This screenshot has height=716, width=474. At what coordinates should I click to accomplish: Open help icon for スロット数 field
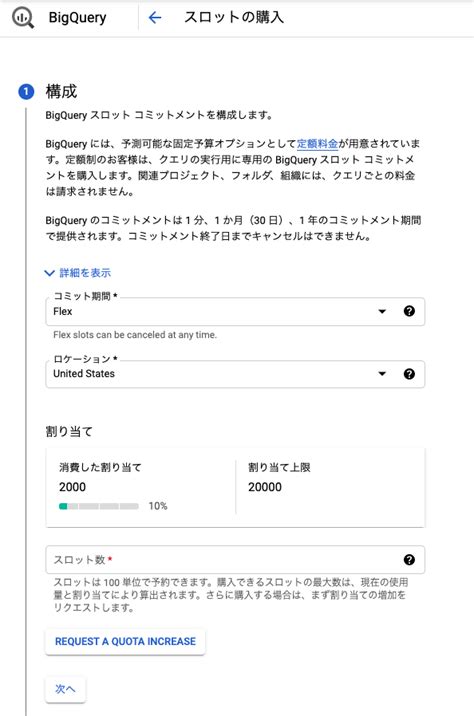click(x=409, y=559)
